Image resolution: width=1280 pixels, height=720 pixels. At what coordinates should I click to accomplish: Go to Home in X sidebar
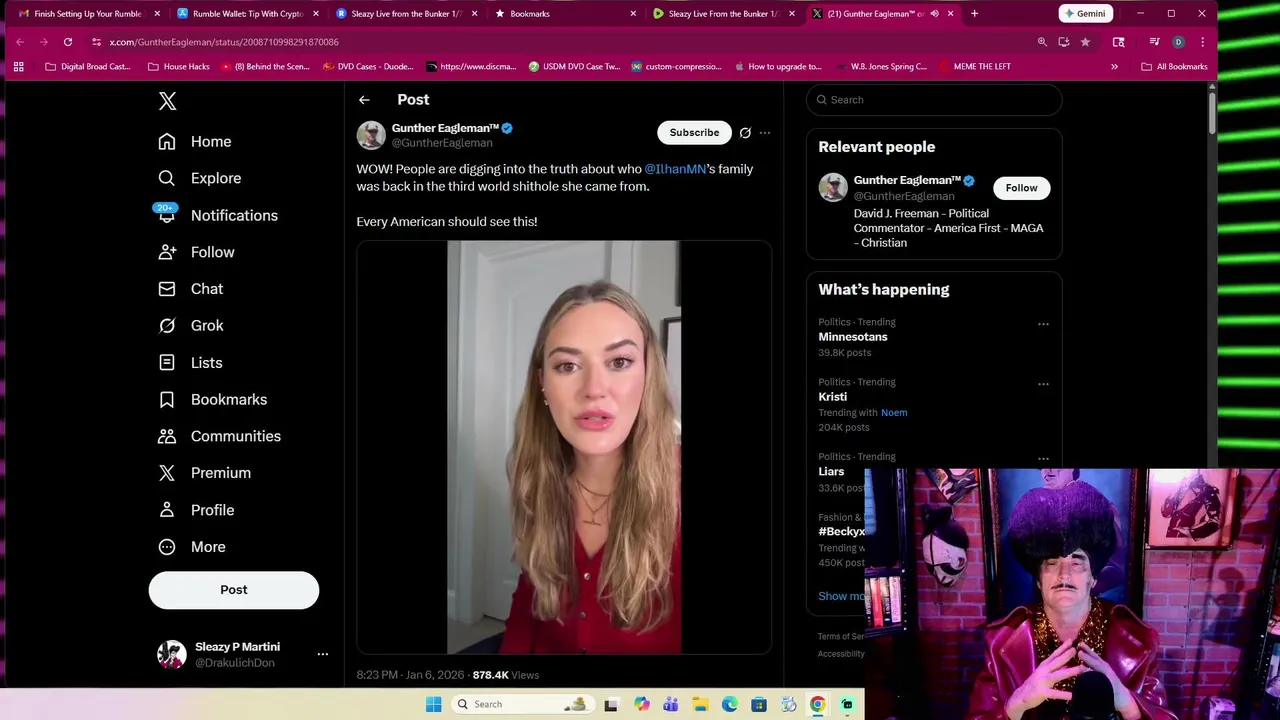tap(195, 141)
